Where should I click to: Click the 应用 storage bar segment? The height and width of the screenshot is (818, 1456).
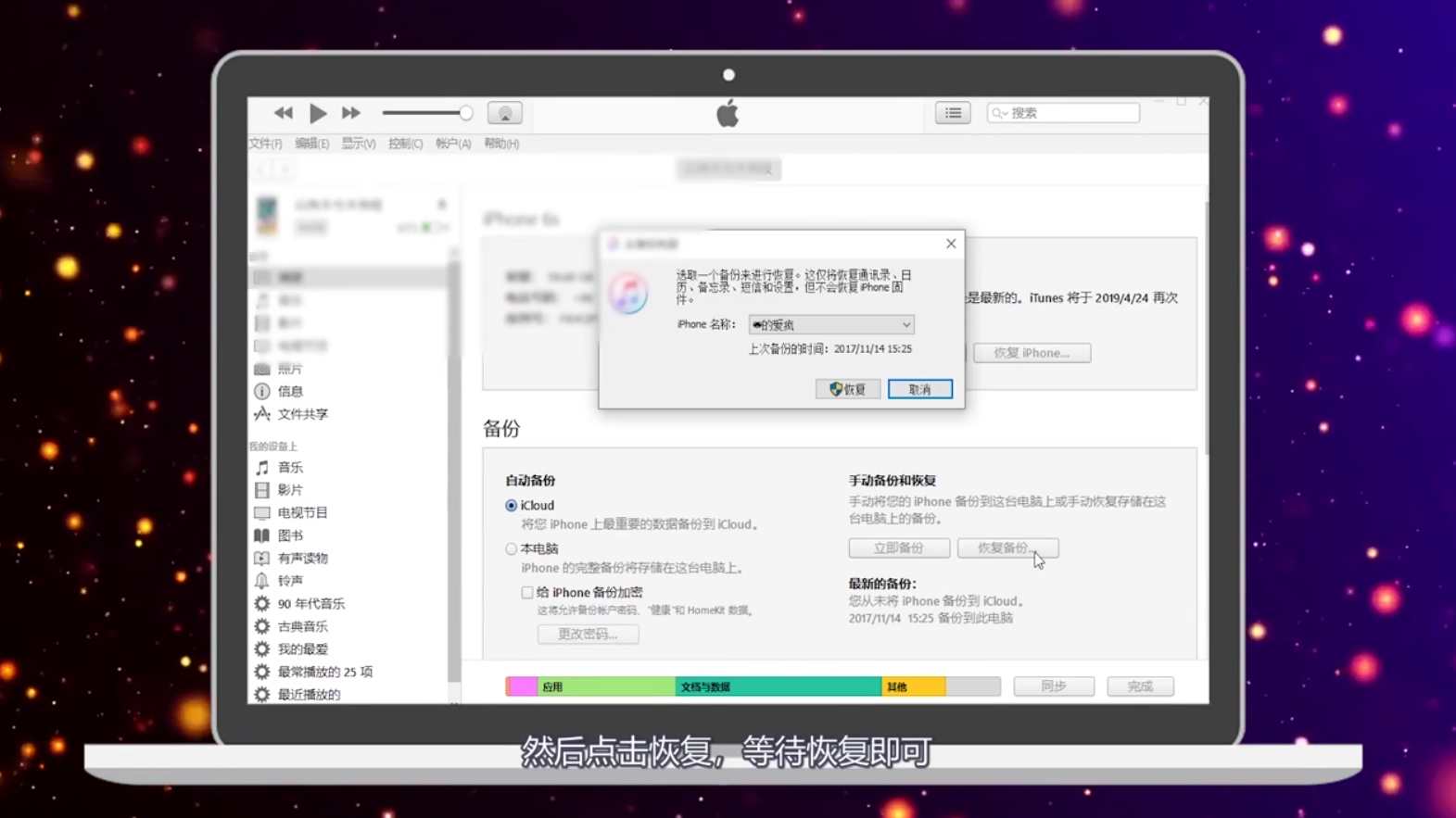(606, 686)
